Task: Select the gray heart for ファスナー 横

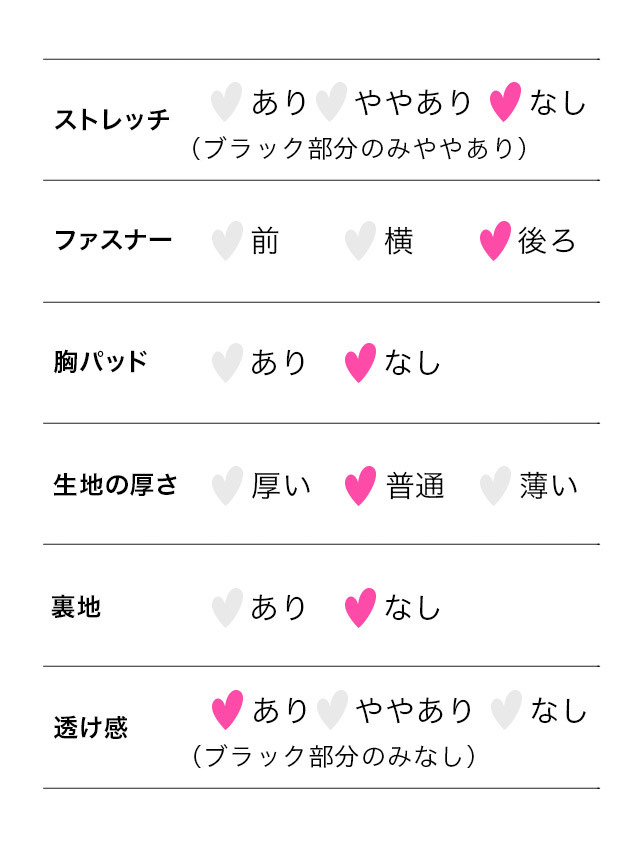Action: click(360, 241)
